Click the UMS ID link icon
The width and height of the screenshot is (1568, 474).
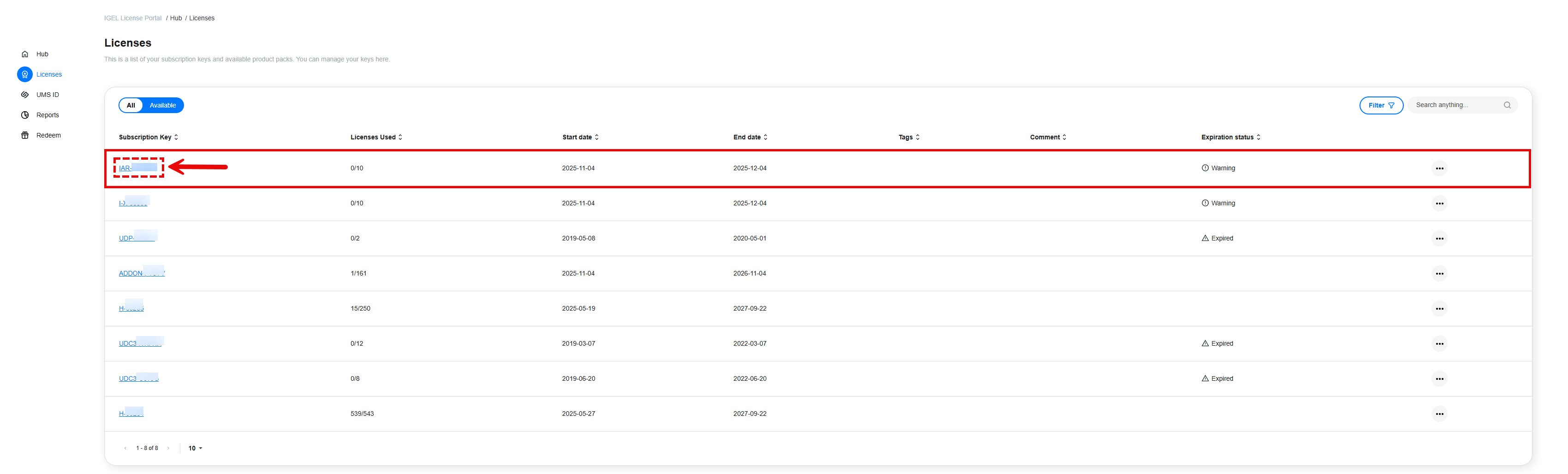pyautogui.click(x=25, y=95)
